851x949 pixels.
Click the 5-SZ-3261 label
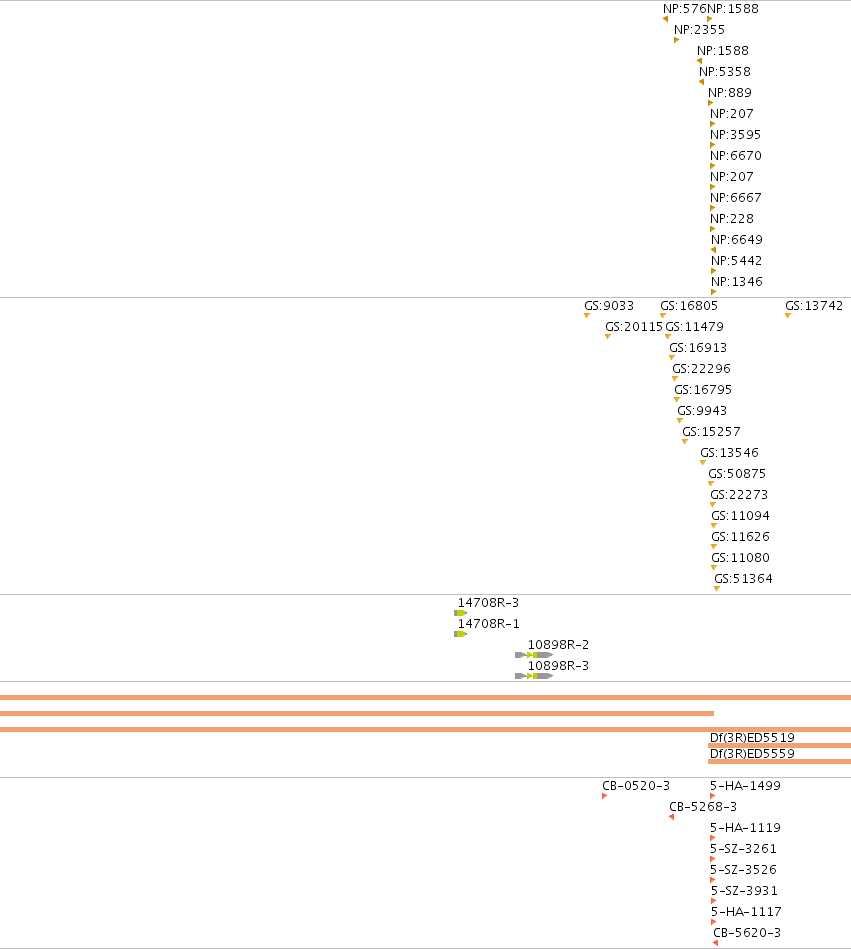point(743,849)
